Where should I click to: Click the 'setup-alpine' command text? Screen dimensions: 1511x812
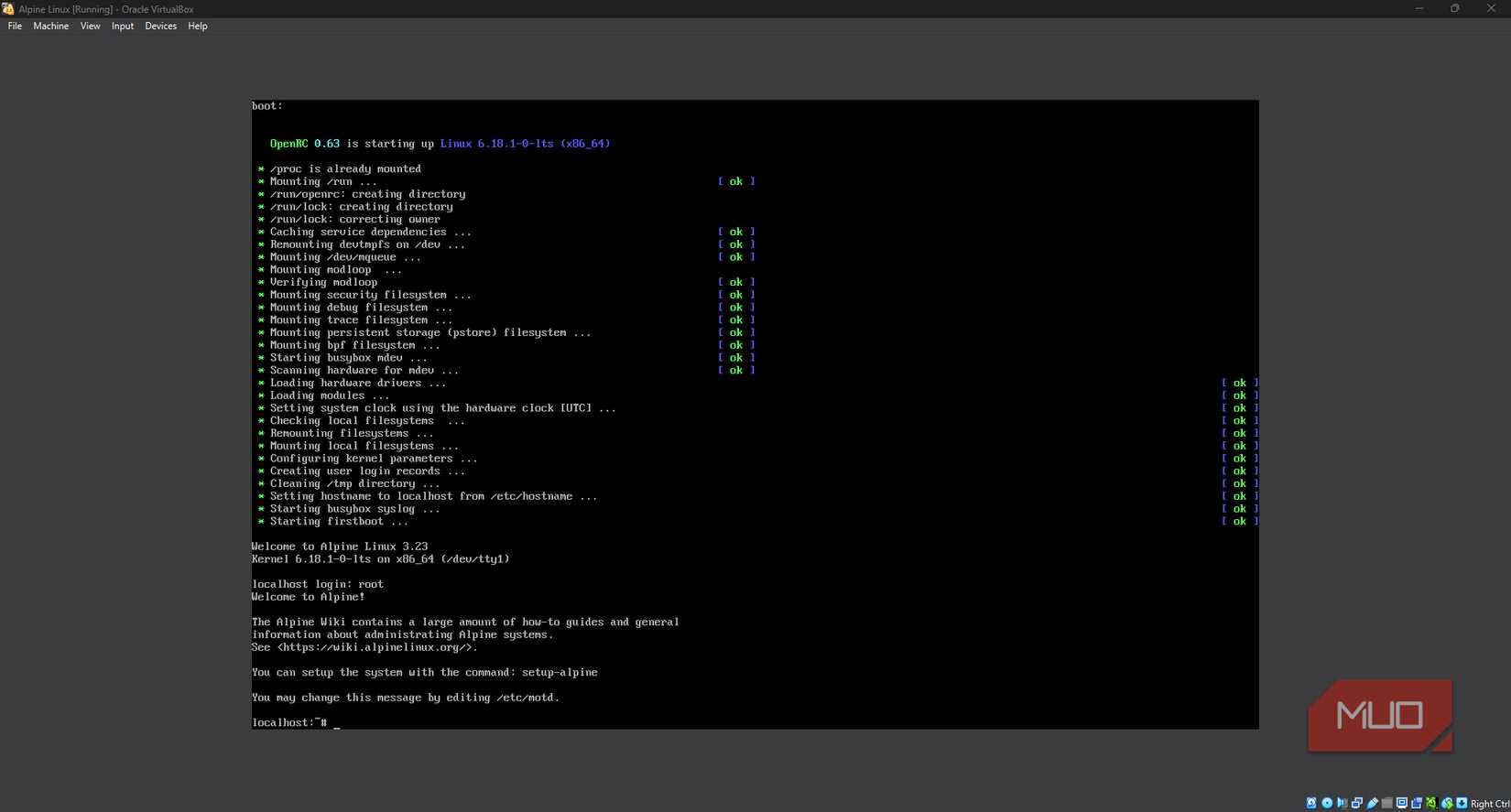(x=560, y=672)
